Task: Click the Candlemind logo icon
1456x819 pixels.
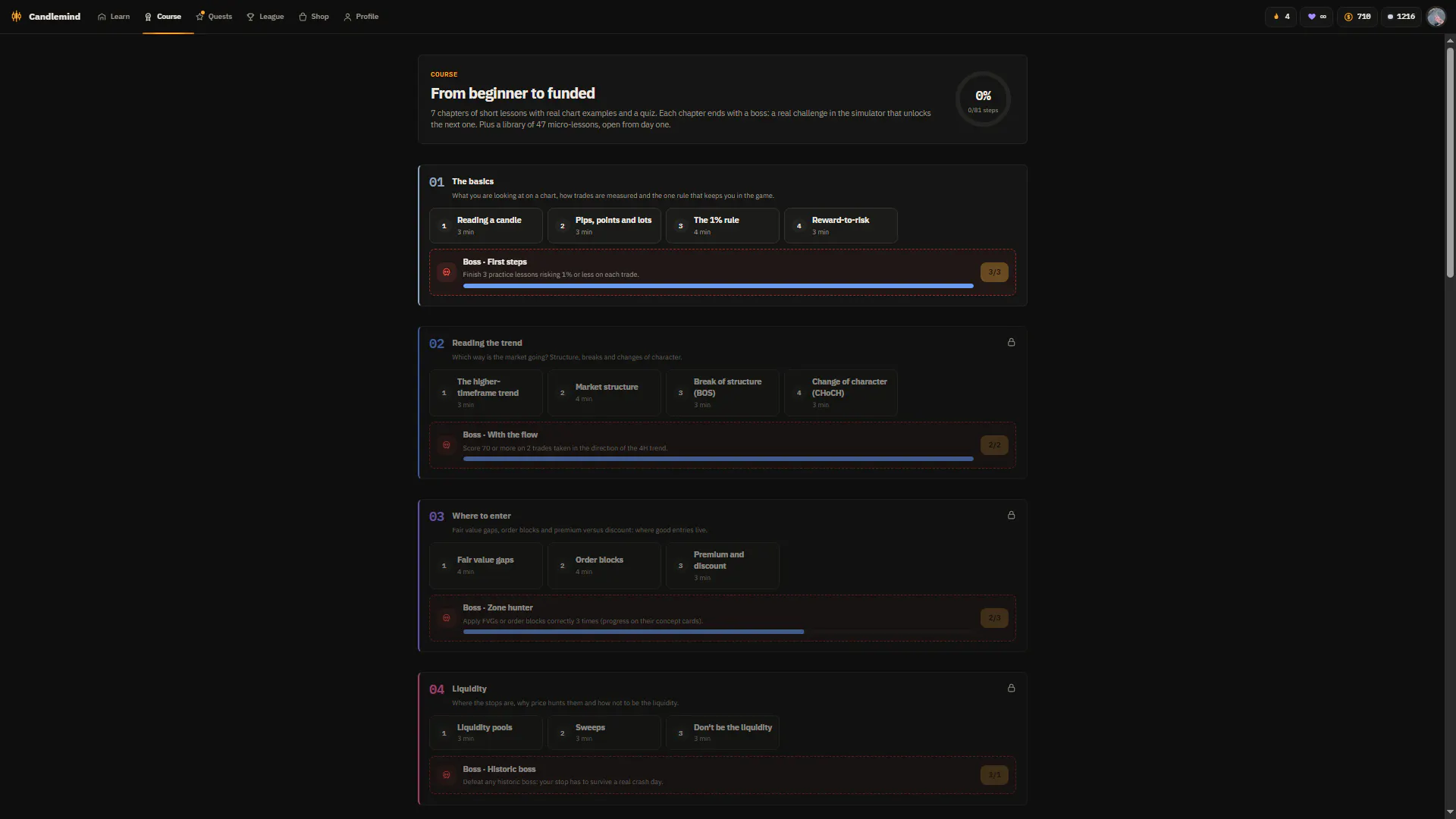Action: (x=16, y=16)
